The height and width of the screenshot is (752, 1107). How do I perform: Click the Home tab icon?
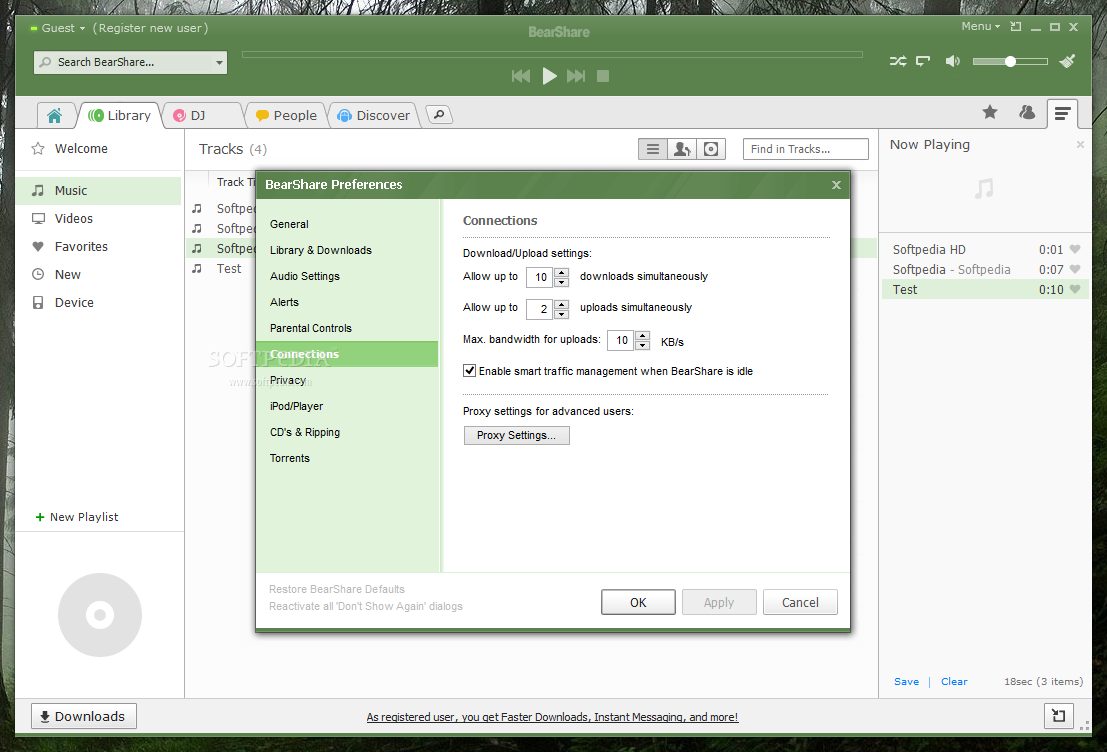pyautogui.click(x=54, y=115)
